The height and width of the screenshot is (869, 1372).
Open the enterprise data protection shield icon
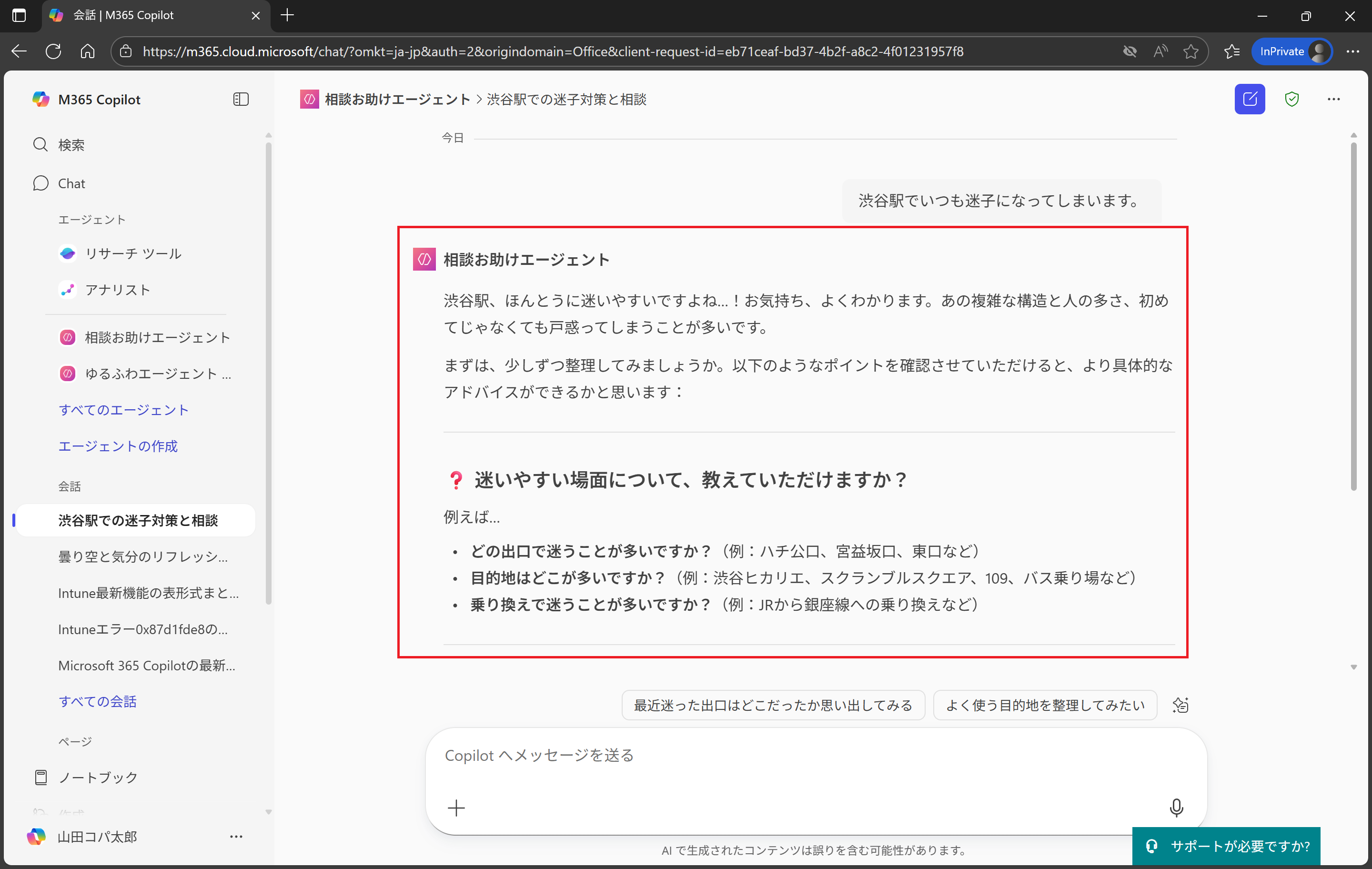[x=1291, y=99]
